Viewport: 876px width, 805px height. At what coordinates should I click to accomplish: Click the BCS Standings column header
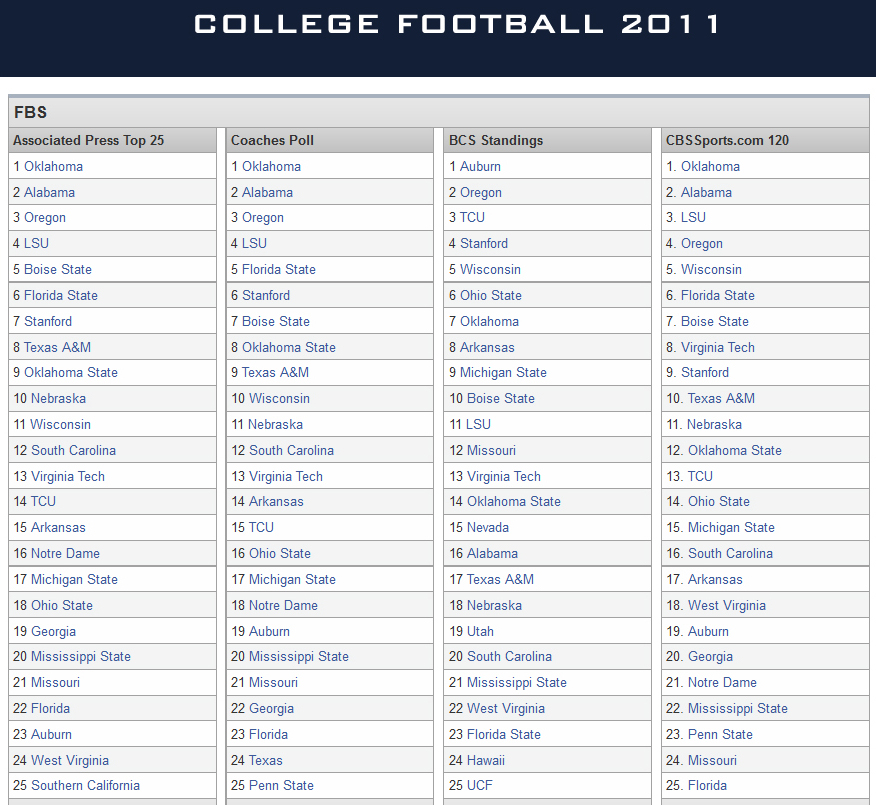tap(498, 140)
